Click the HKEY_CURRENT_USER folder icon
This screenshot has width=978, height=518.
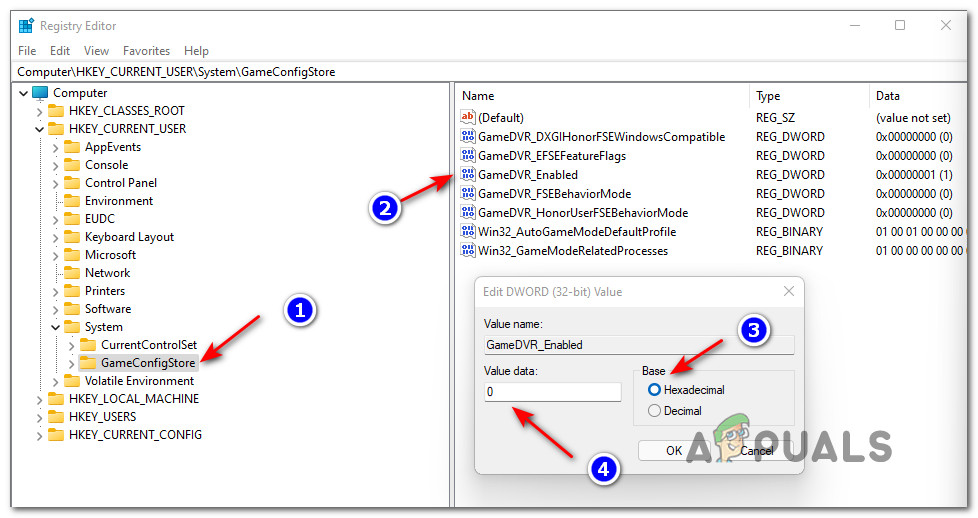(x=56, y=129)
